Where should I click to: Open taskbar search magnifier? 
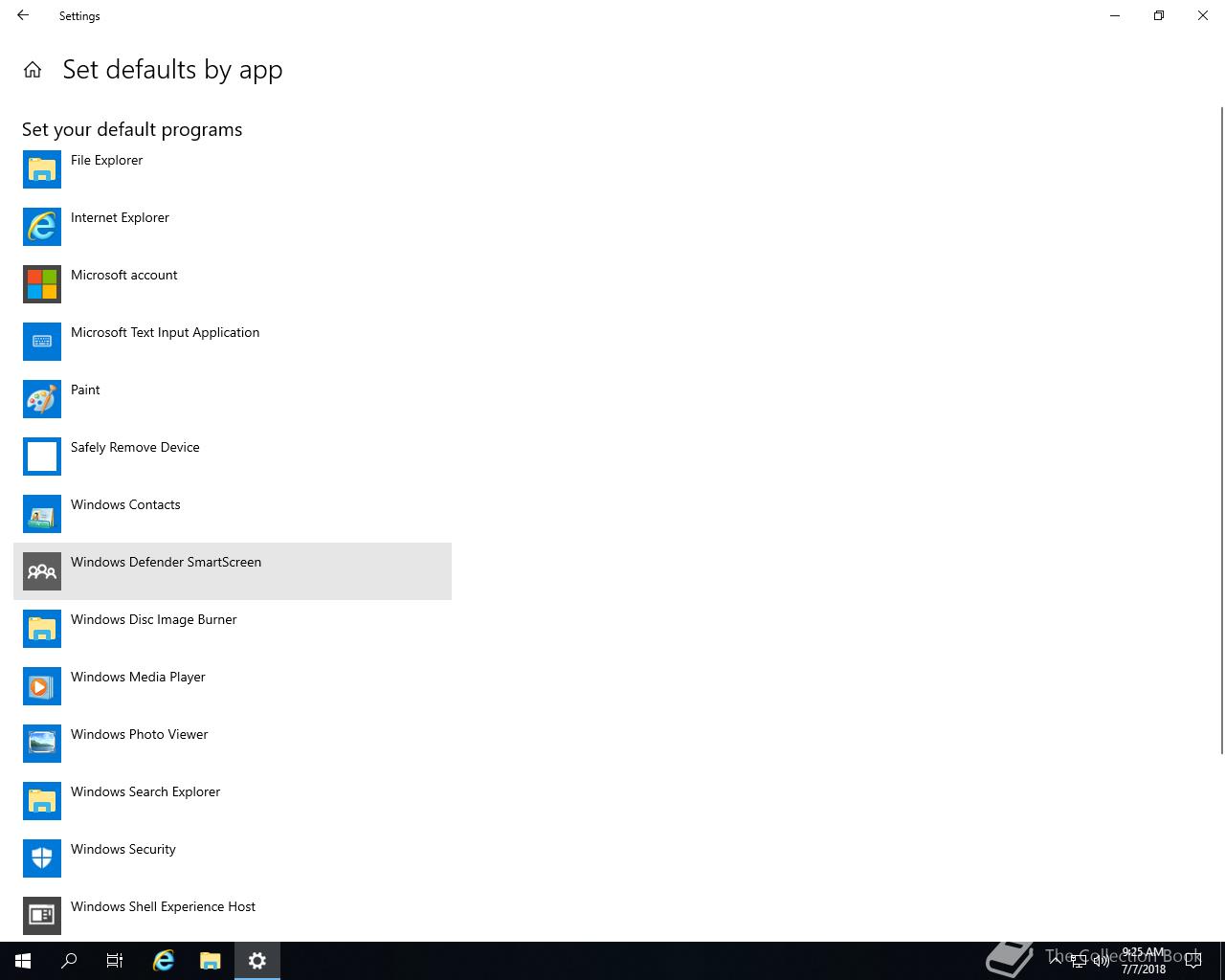tap(69, 961)
